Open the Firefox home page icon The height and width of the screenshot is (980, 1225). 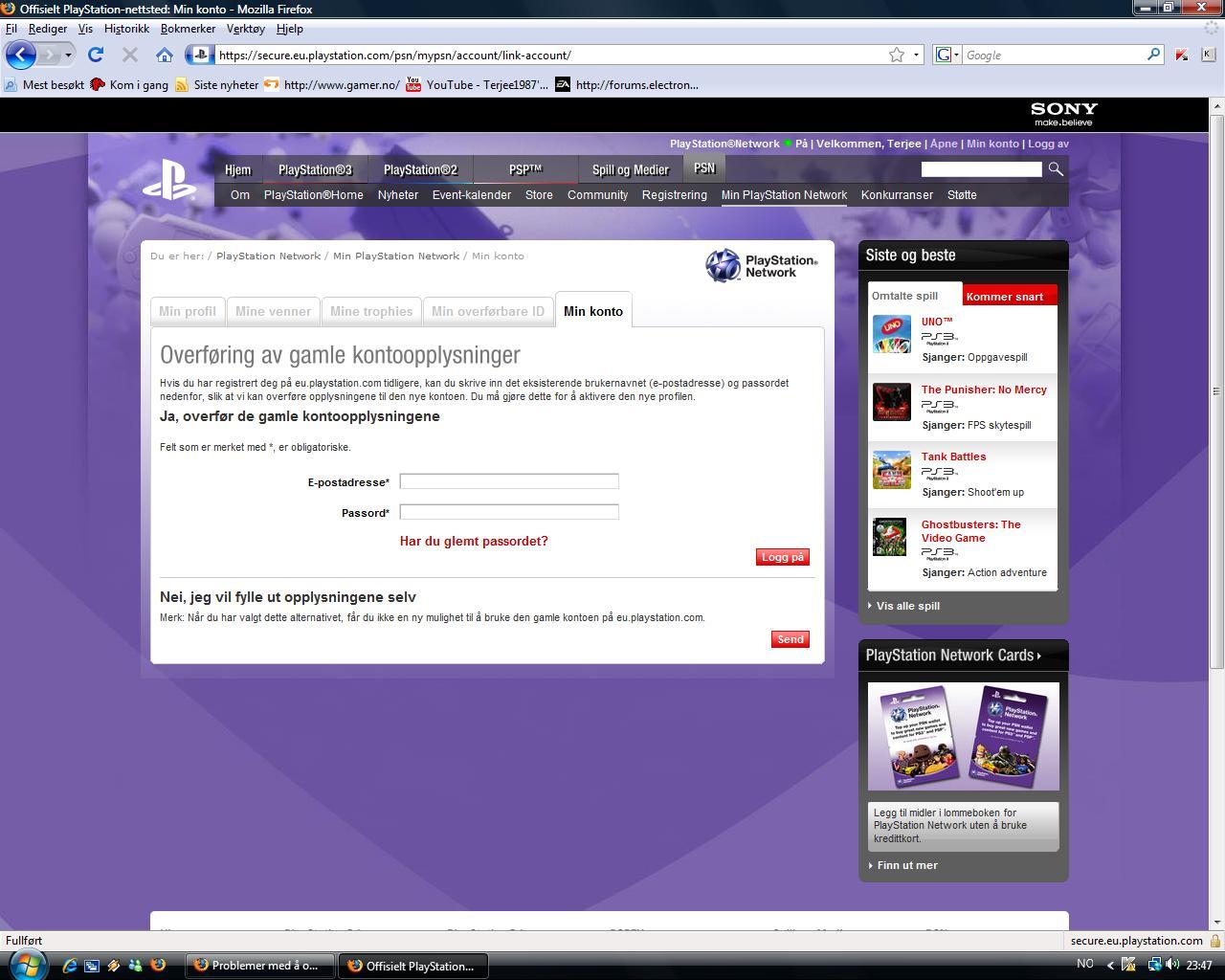165,55
